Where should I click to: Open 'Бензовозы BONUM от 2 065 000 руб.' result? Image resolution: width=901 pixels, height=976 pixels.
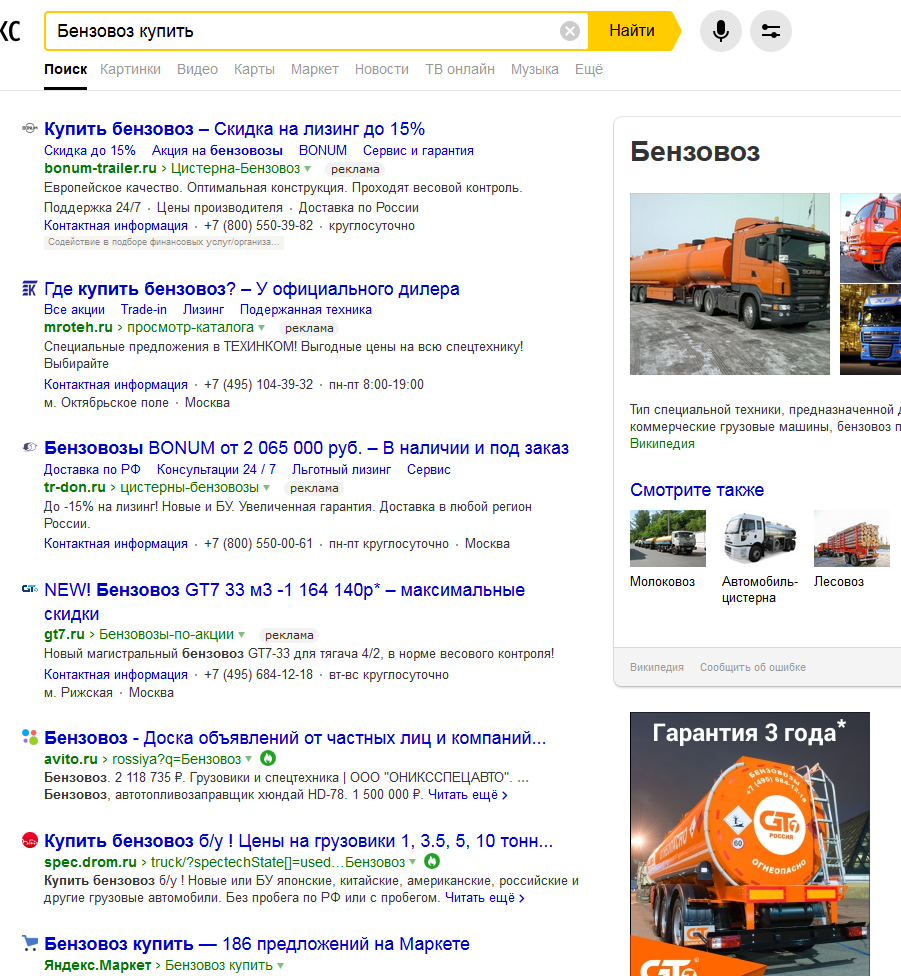tap(306, 448)
